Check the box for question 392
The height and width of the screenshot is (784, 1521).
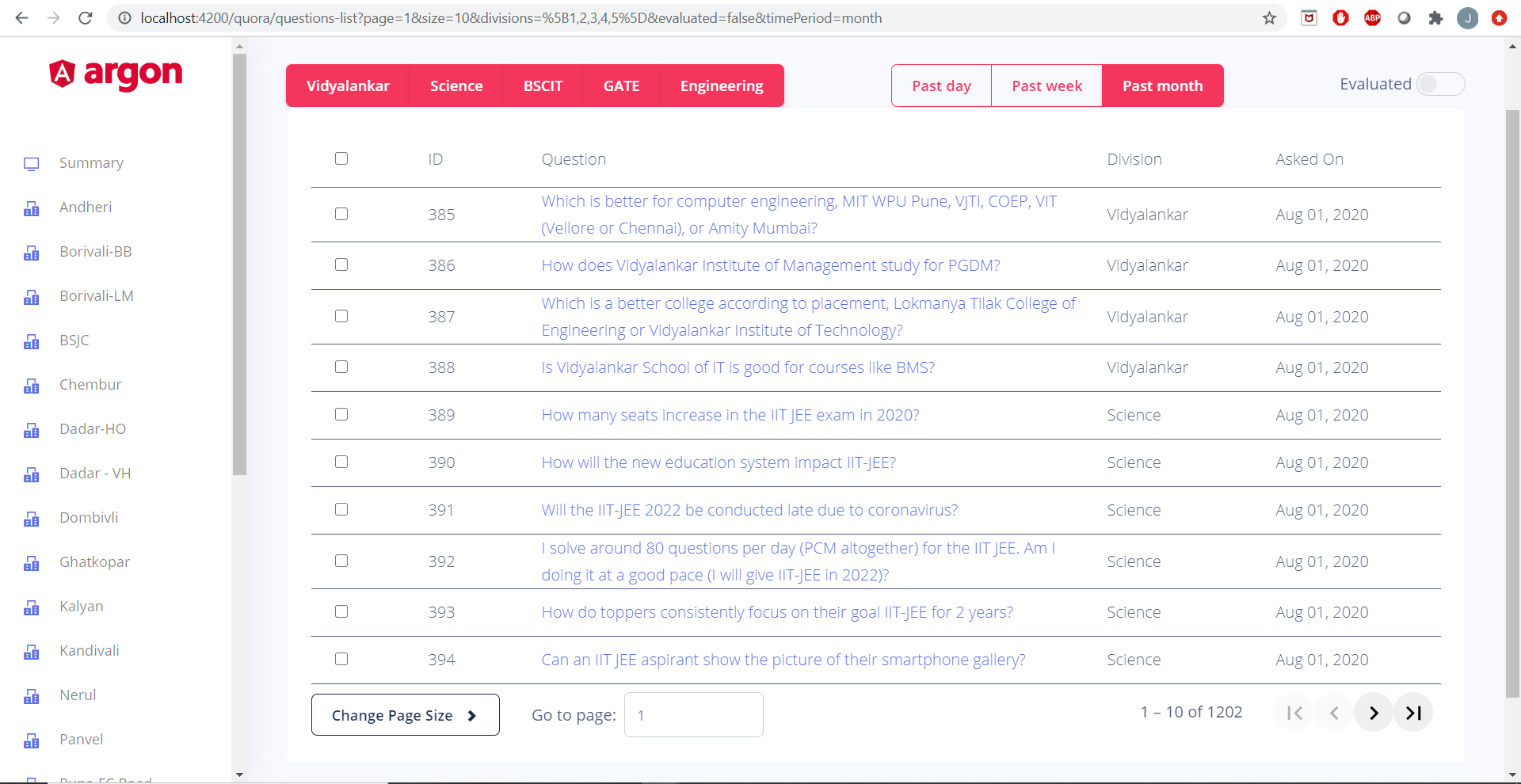341,561
